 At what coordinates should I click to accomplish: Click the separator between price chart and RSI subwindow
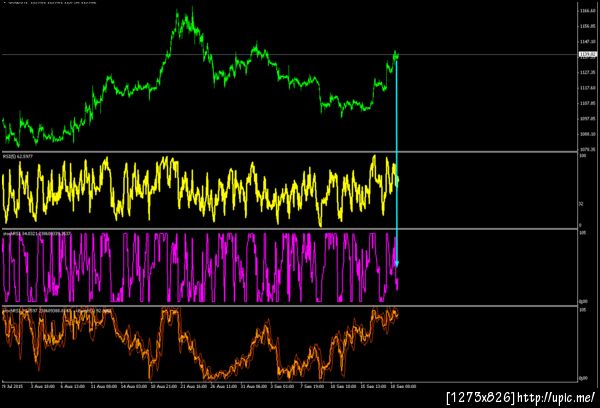coord(289,152)
